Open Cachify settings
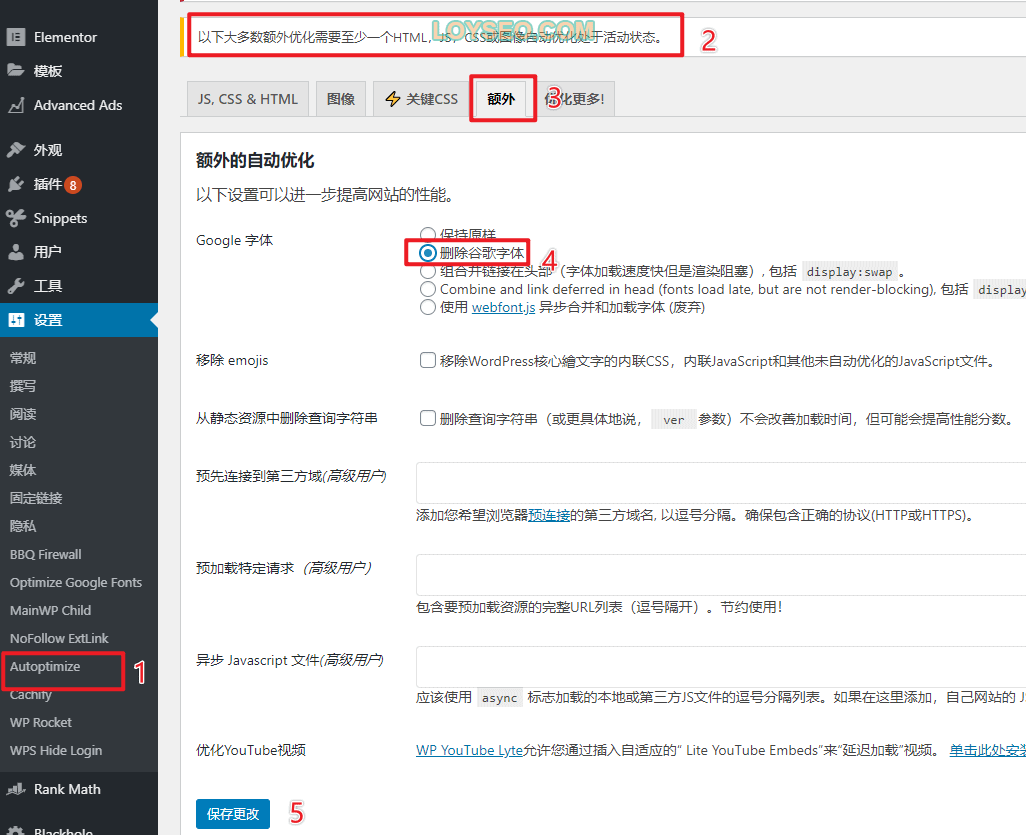This screenshot has width=1026, height=835. pyautogui.click(x=31, y=695)
